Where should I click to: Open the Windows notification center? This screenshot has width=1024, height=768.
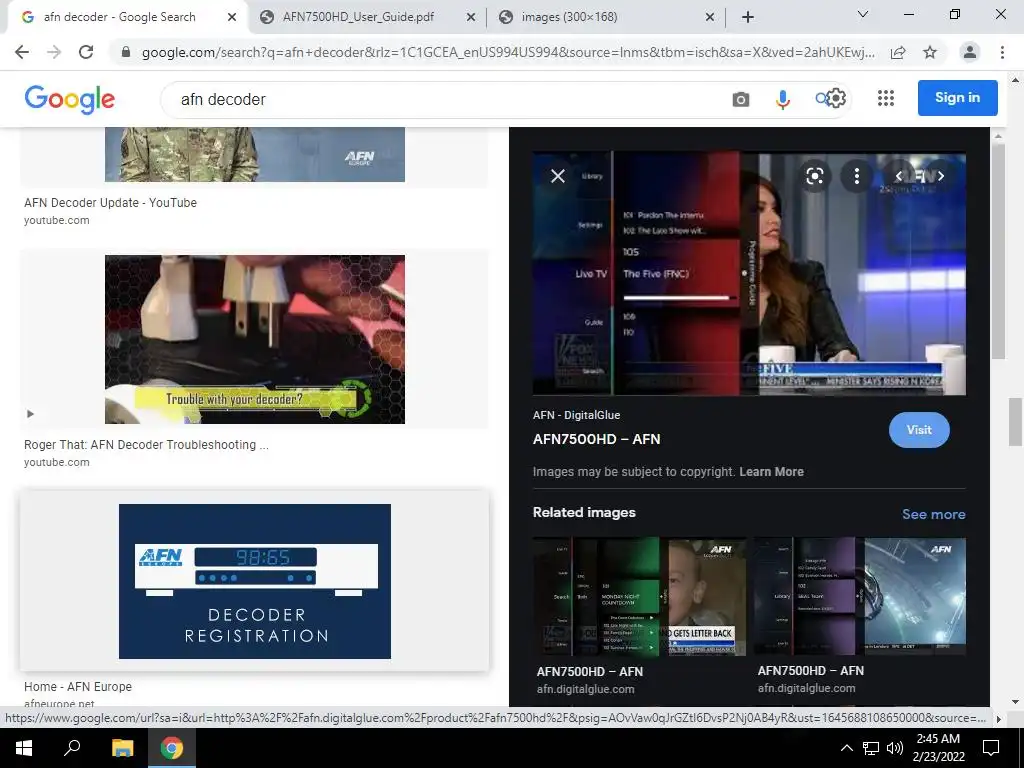pos(991,748)
